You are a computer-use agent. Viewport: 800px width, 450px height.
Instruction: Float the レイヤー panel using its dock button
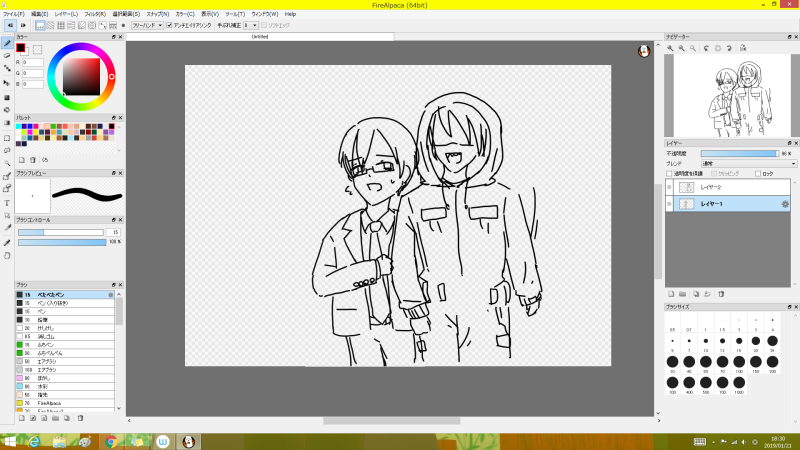(789, 143)
